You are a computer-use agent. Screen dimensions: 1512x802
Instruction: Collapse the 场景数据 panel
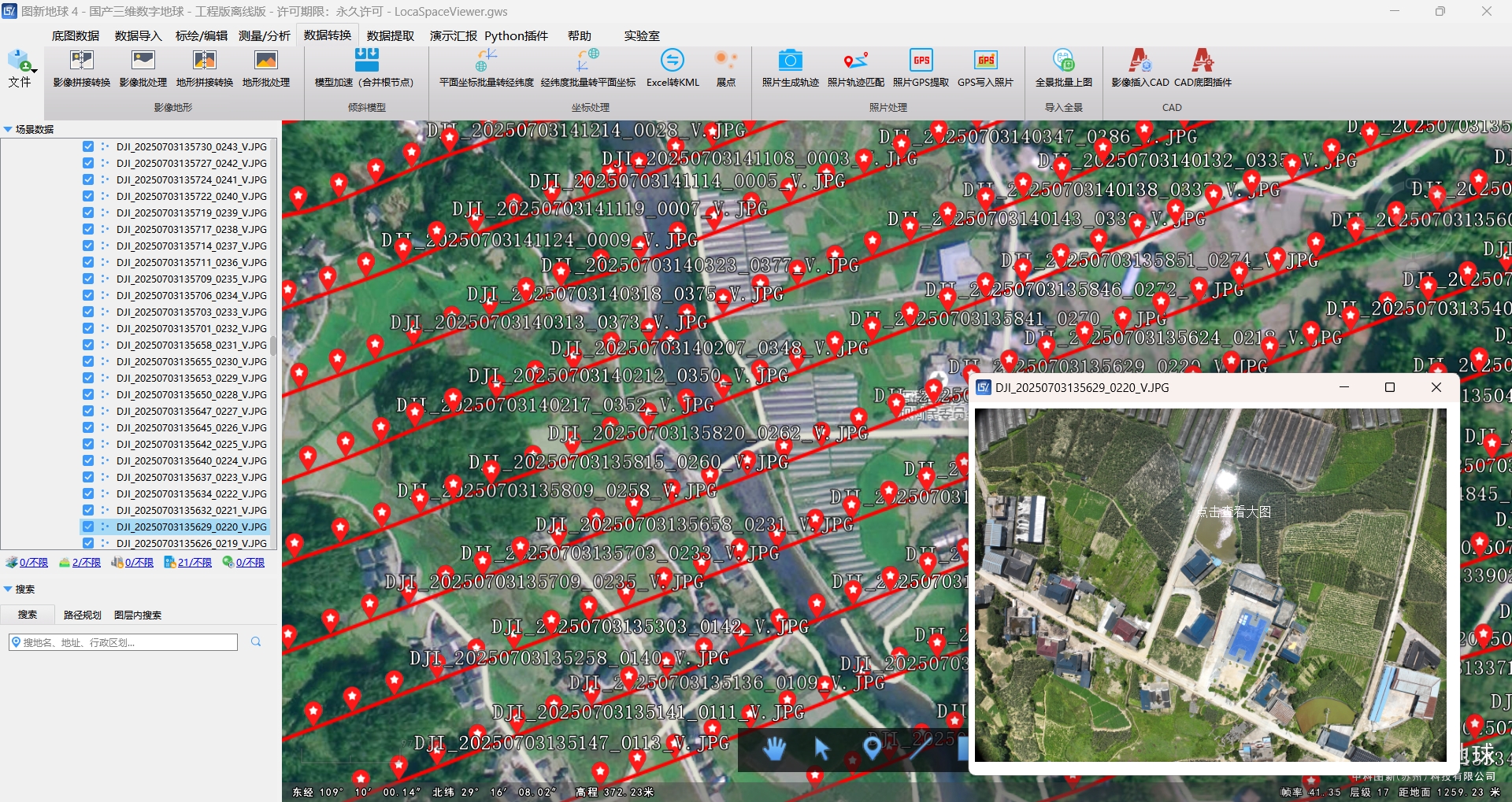click(8, 129)
